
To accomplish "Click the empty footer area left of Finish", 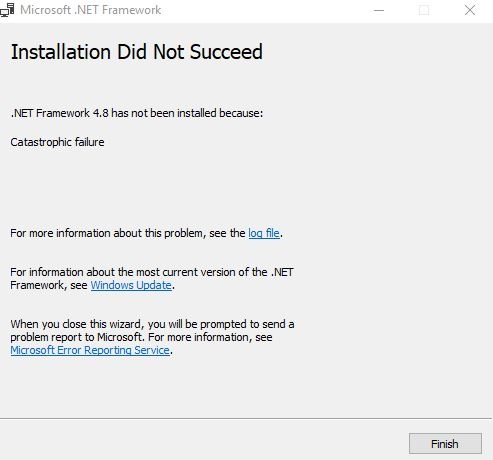I will 203,441.
